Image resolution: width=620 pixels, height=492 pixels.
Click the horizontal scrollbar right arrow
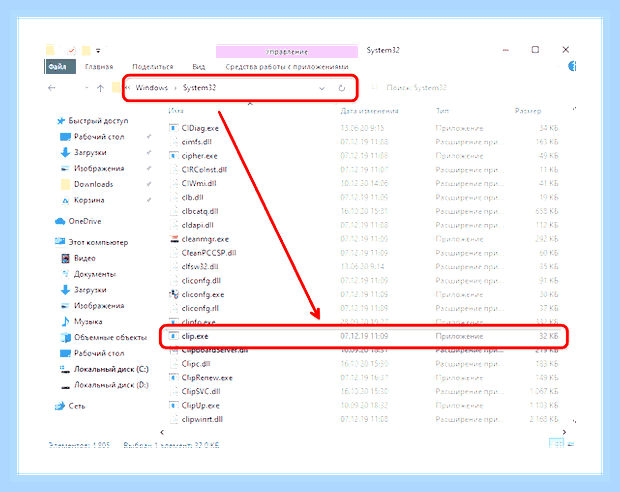(x=564, y=432)
